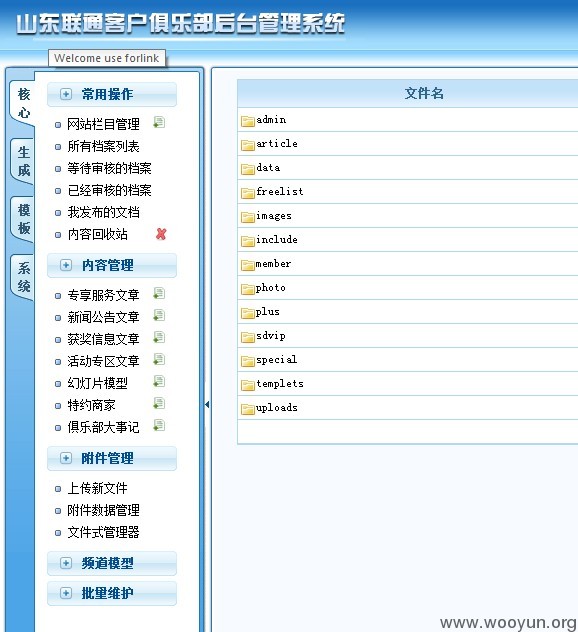The width and height of the screenshot is (578, 632).
Task: Click the document icon beside 网站栏目管理
Action: click(159, 122)
